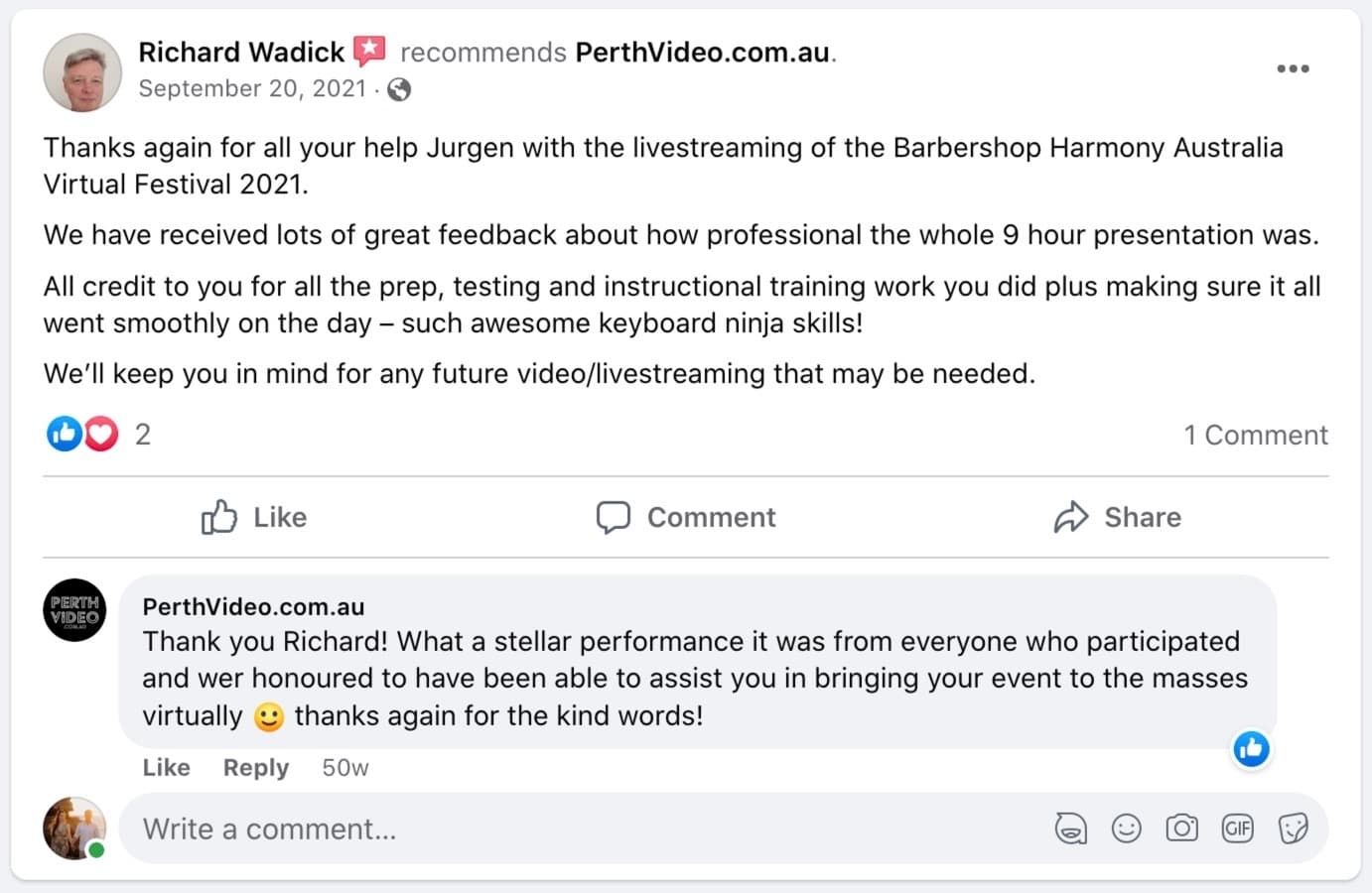Click the September 20, 2021 post date
Screen dimensions: 1372x893
(x=252, y=88)
